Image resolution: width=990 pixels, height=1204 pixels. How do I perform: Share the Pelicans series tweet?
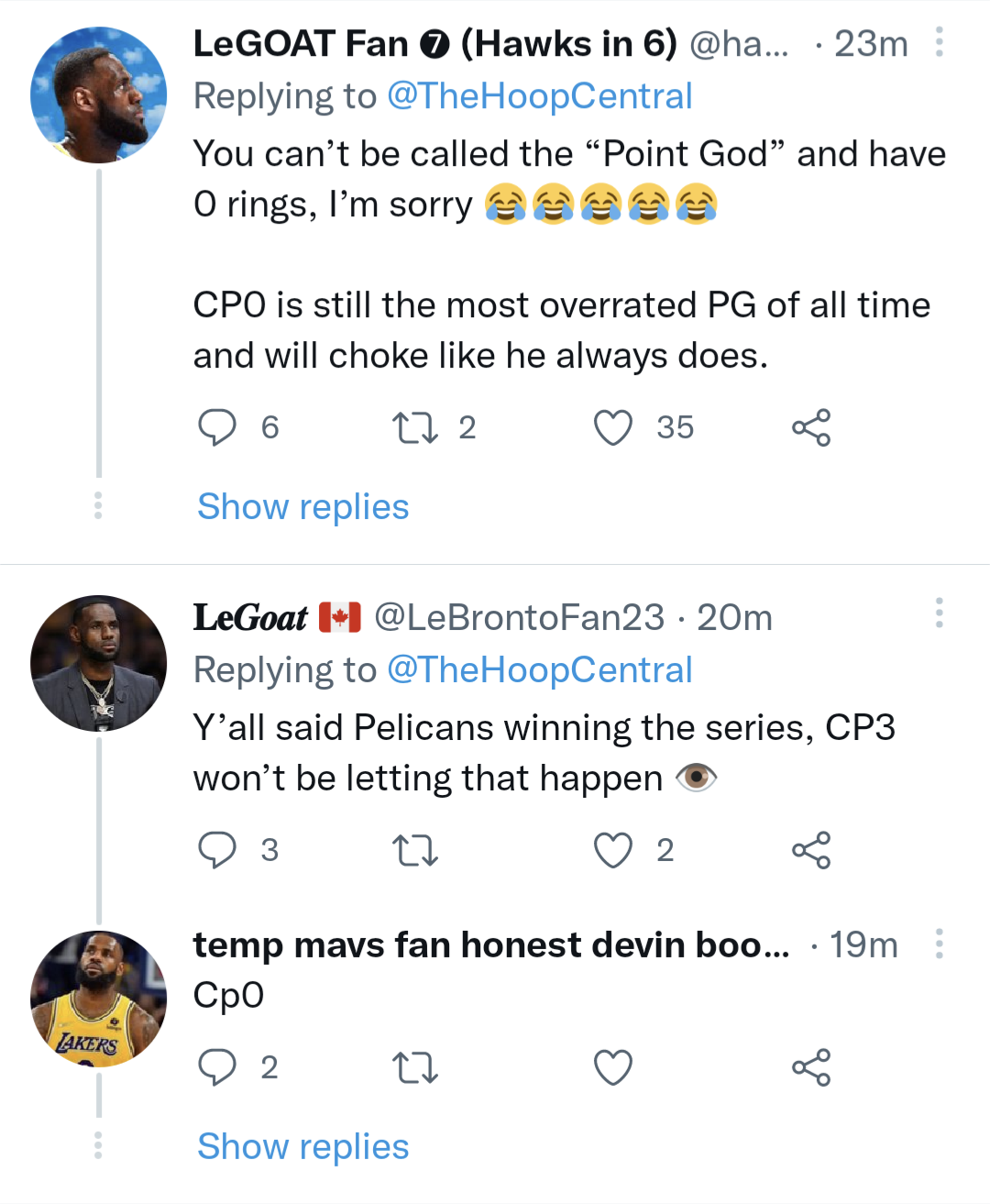pos(811,850)
